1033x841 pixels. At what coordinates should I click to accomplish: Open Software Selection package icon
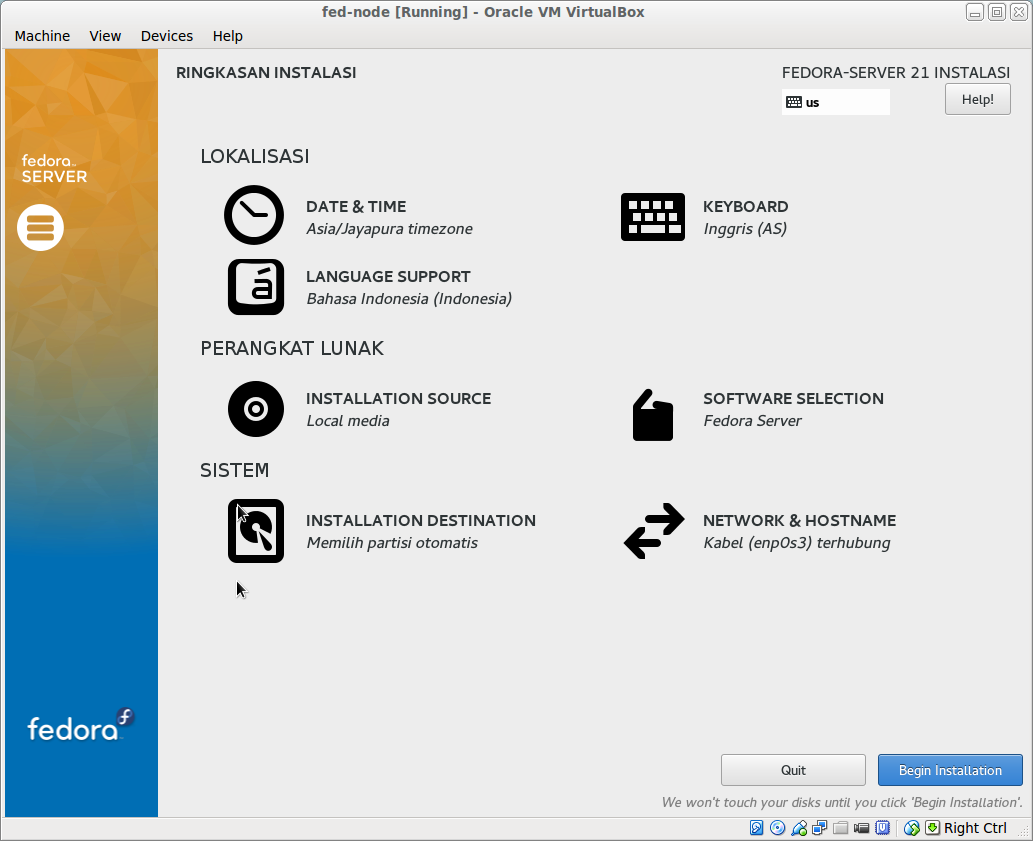pos(653,415)
